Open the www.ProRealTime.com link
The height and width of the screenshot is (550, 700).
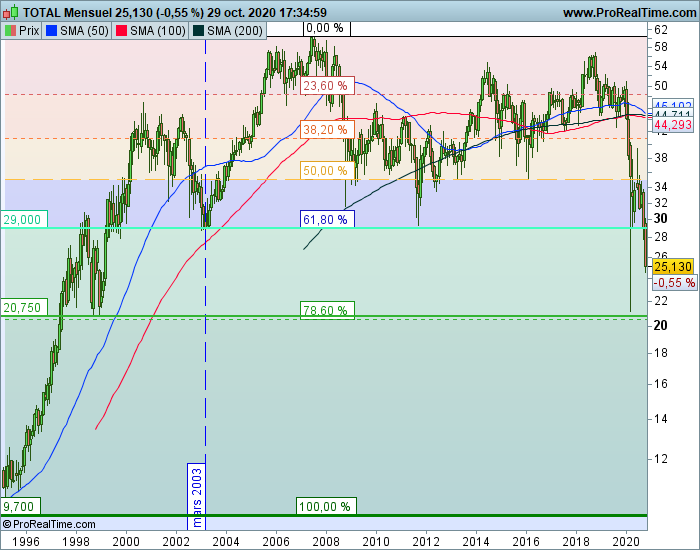(629, 13)
